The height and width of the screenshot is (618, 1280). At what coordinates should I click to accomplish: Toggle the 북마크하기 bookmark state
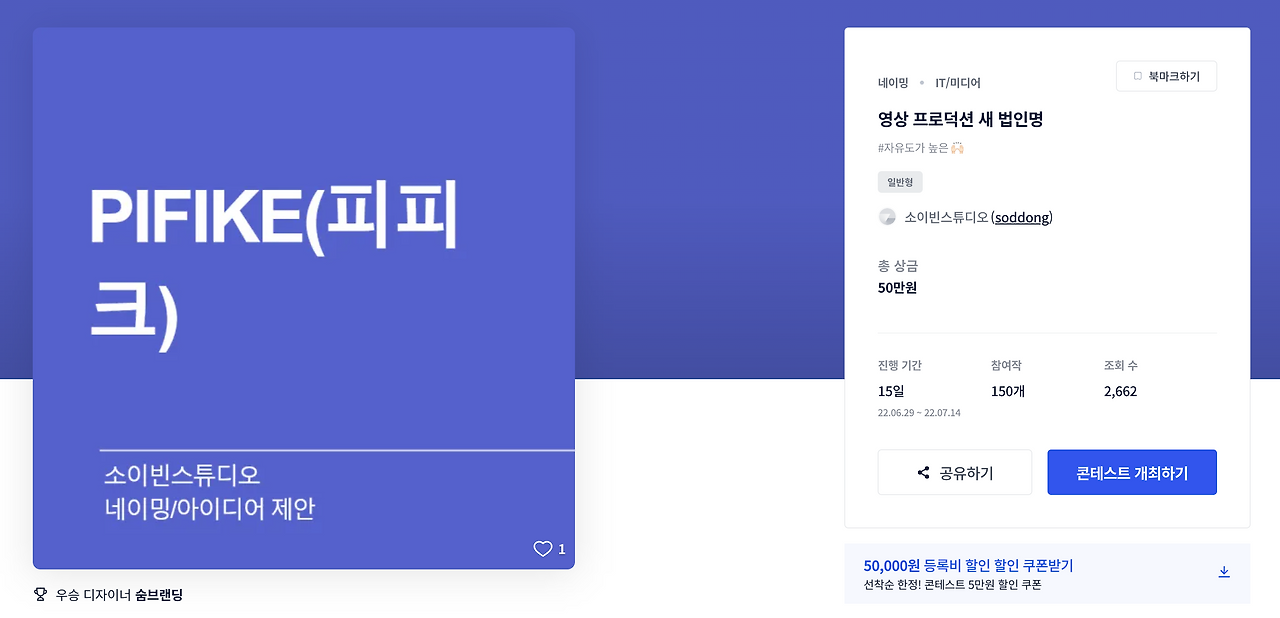(1166, 75)
